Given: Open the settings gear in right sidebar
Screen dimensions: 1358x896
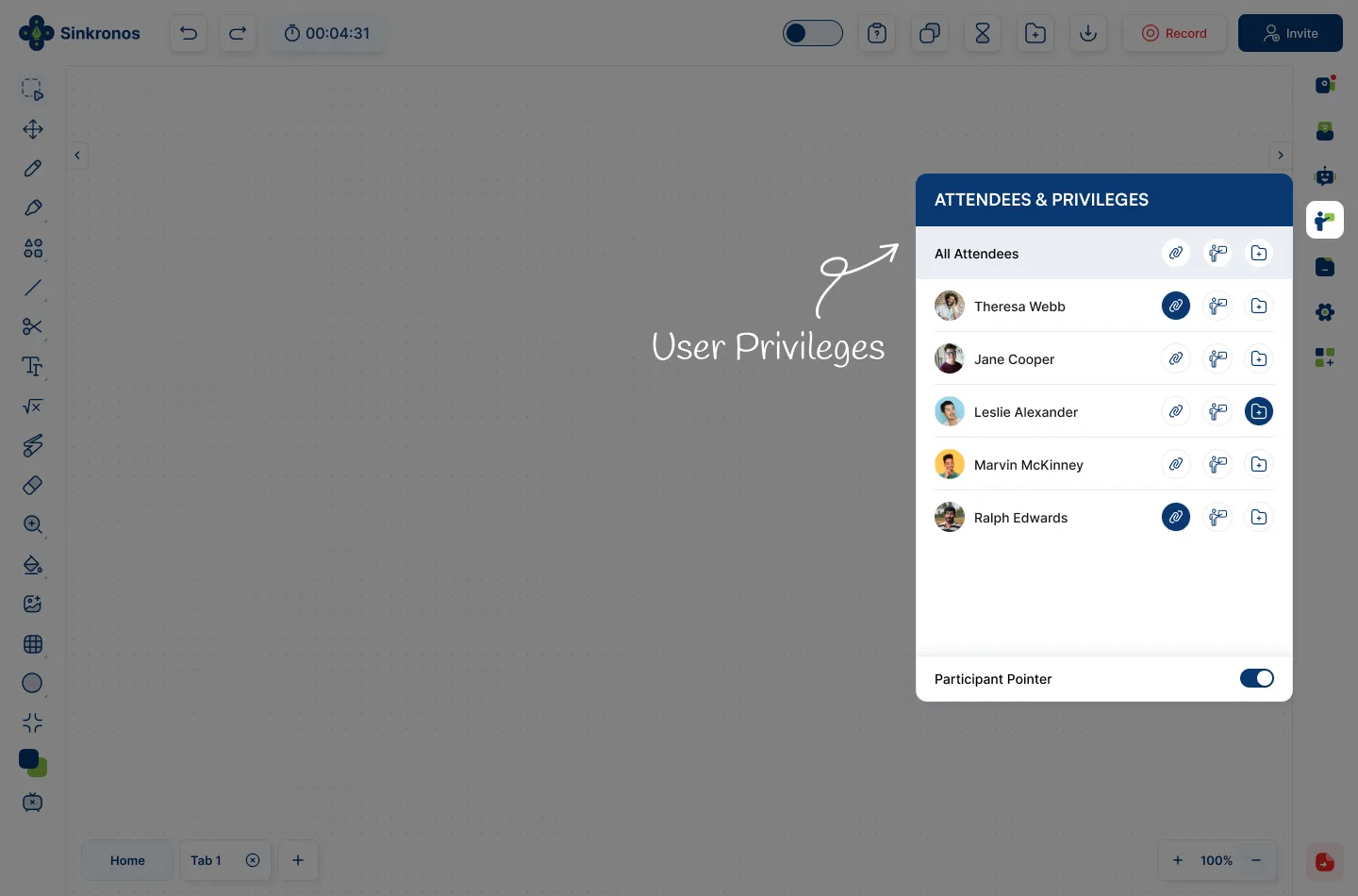Looking at the screenshot, I should 1325,312.
